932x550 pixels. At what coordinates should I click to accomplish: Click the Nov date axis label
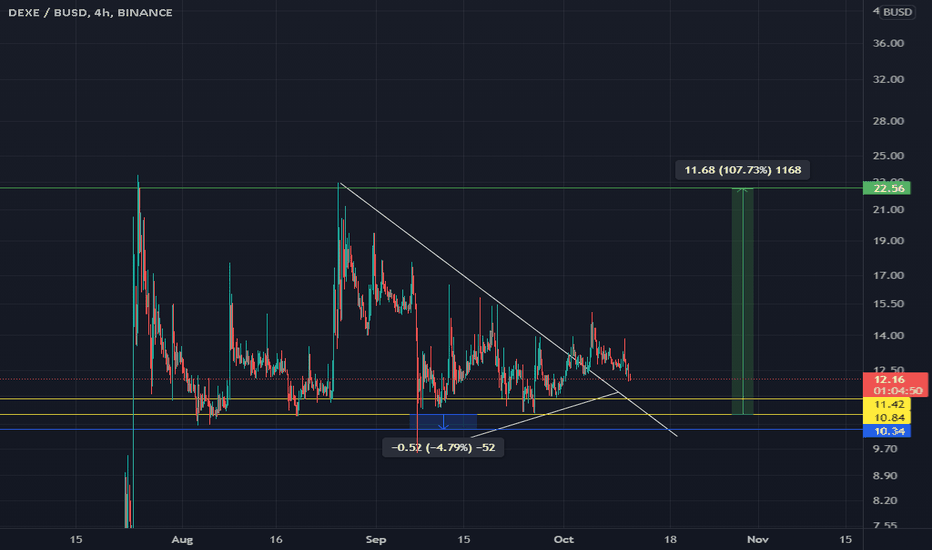click(x=757, y=540)
